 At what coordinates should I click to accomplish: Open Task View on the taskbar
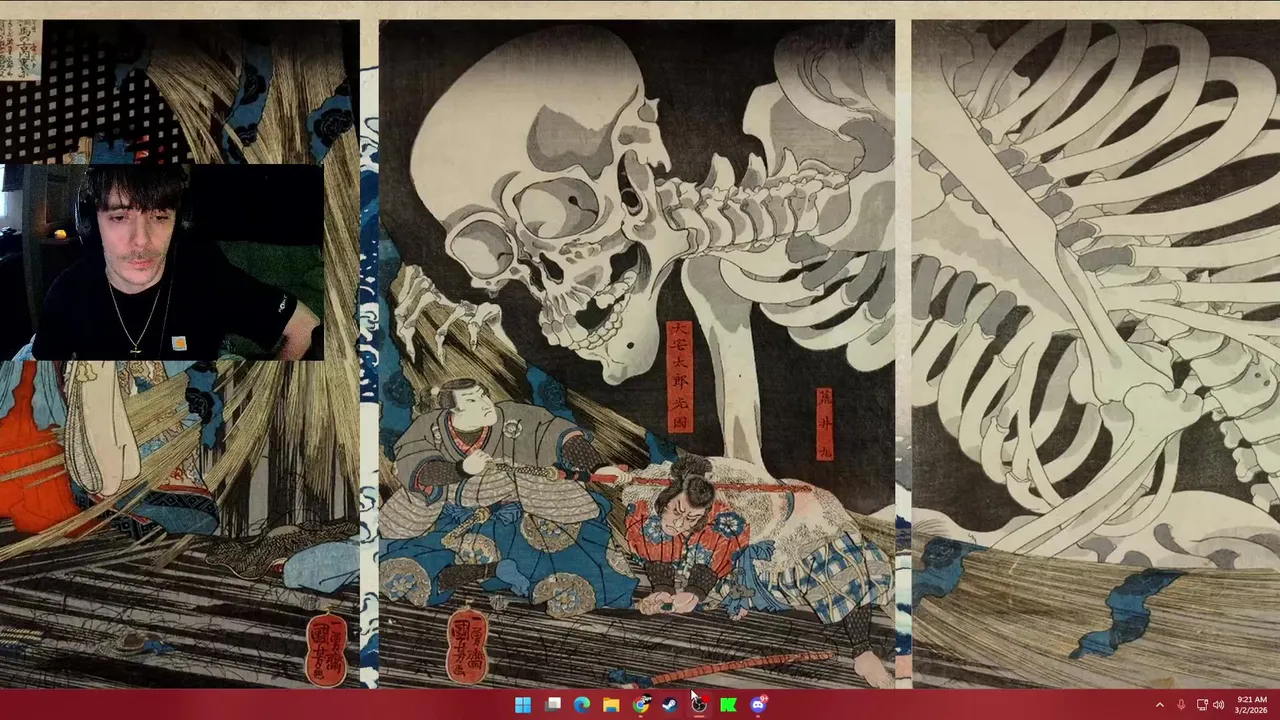pos(553,705)
